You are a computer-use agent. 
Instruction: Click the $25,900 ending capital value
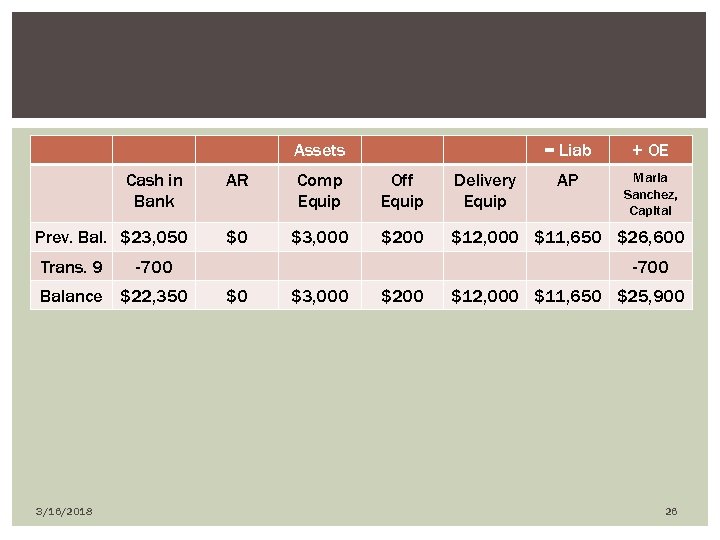coord(651,296)
